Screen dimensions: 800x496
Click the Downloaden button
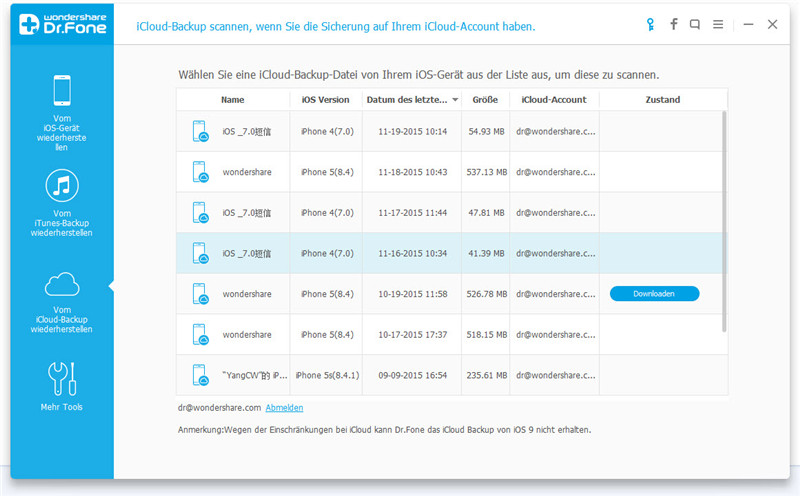pos(654,293)
